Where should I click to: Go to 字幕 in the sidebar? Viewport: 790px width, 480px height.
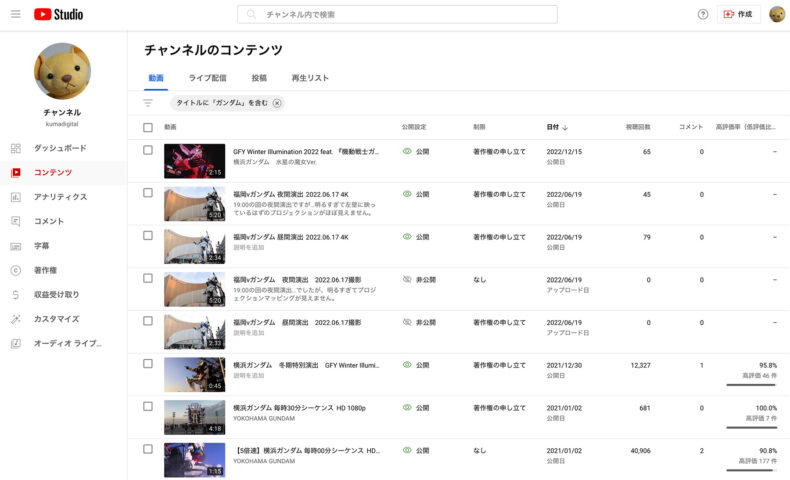point(42,246)
